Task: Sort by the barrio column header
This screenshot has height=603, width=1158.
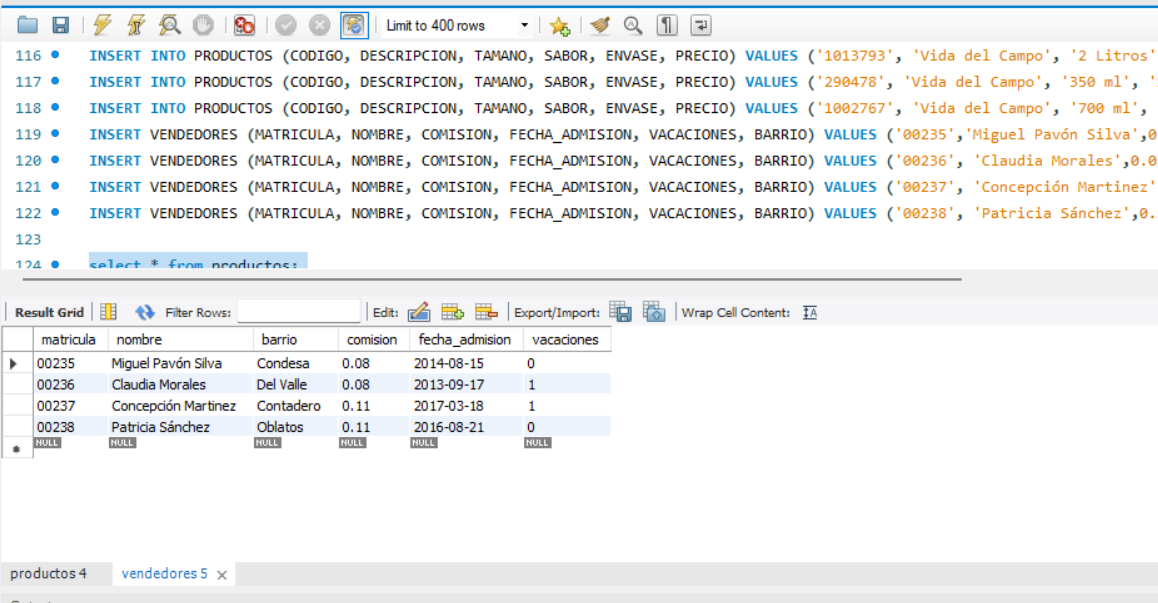Action: pyautogui.click(x=296, y=340)
